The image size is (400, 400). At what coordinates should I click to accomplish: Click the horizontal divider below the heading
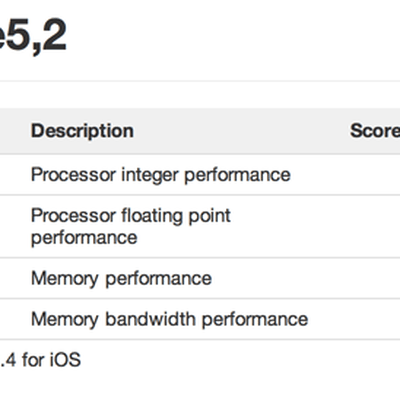pos(200,81)
